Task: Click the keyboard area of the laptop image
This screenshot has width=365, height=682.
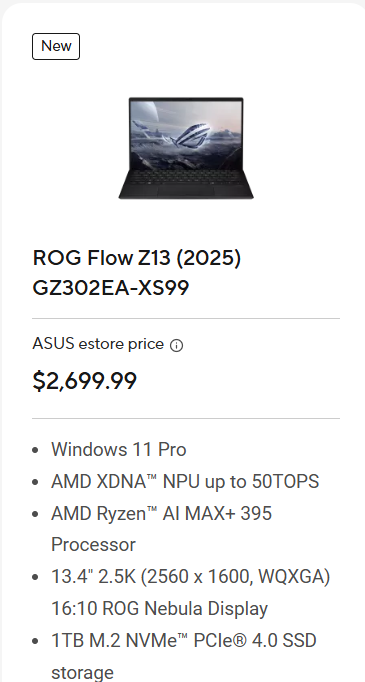Action: tap(186, 177)
